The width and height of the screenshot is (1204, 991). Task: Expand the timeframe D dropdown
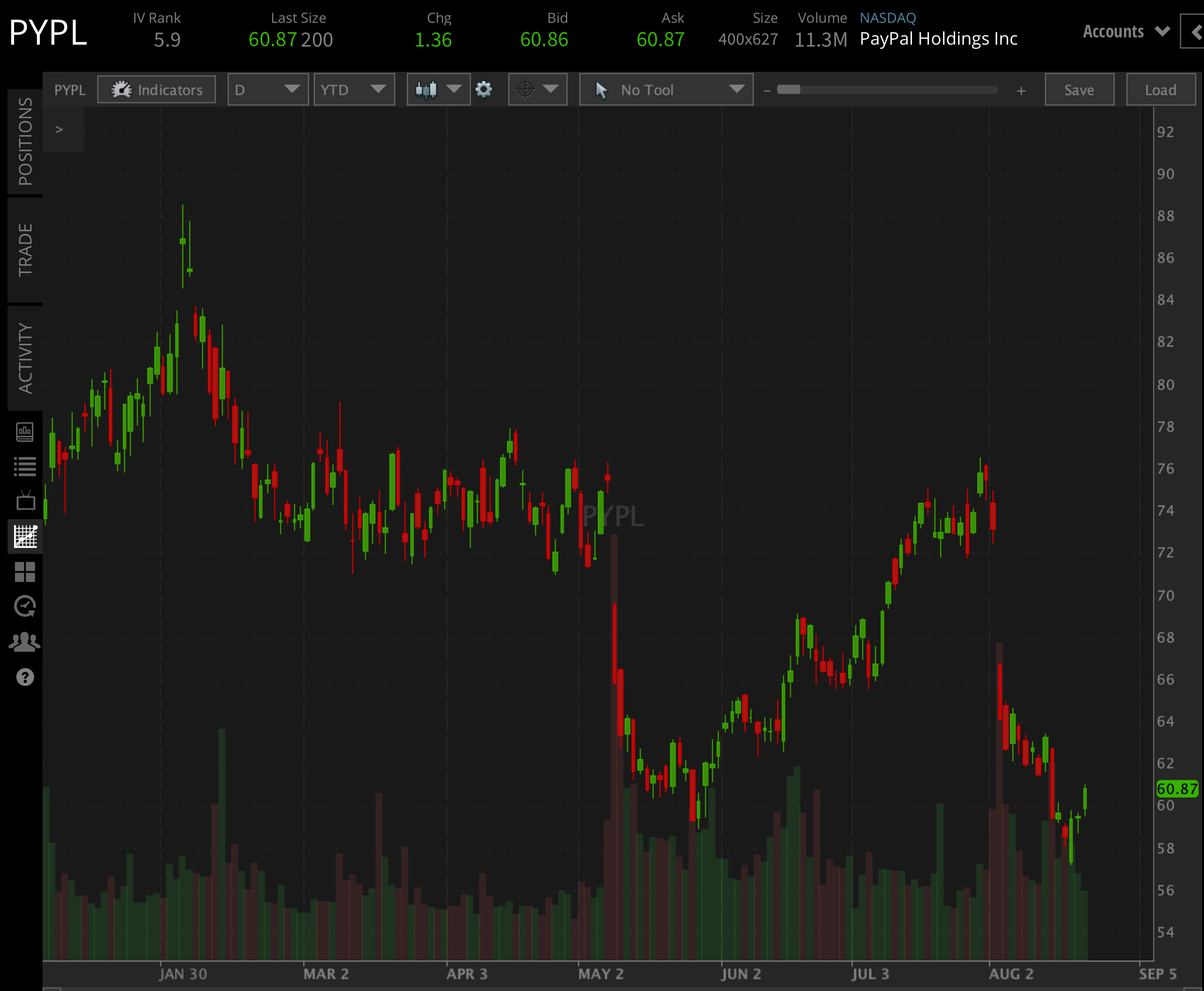pos(268,90)
